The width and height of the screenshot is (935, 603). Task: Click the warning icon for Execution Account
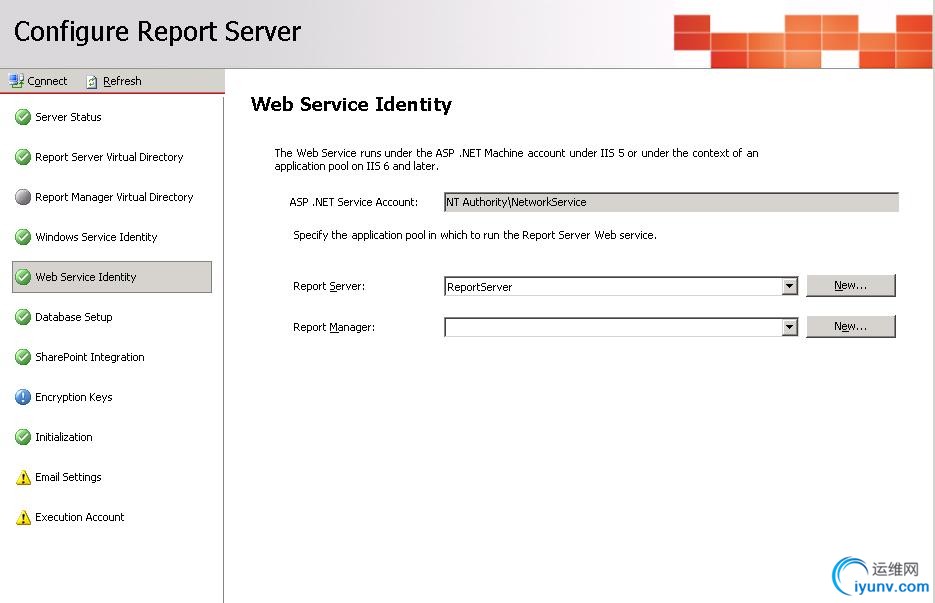pyautogui.click(x=23, y=517)
